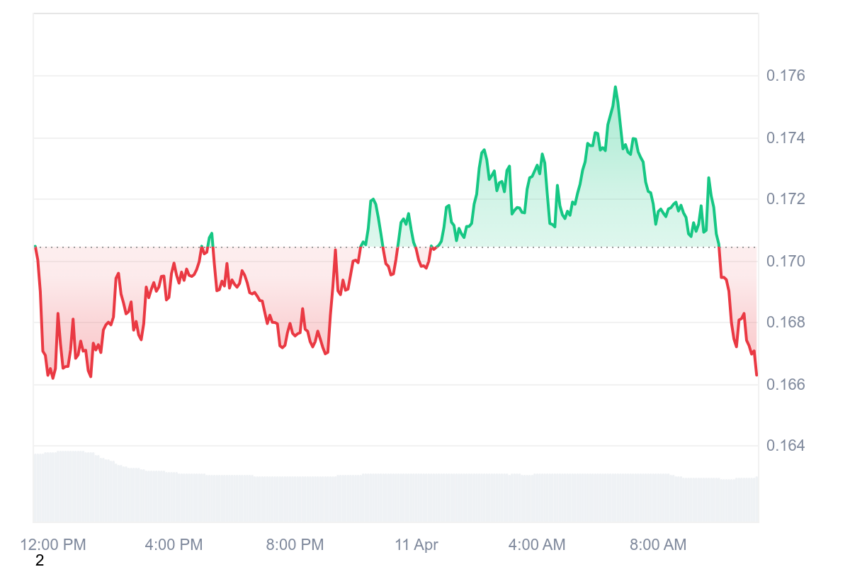Select the 12:00 PM time label
Image resolution: width=850 pixels, height=567 pixels.
[x=53, y=545]
